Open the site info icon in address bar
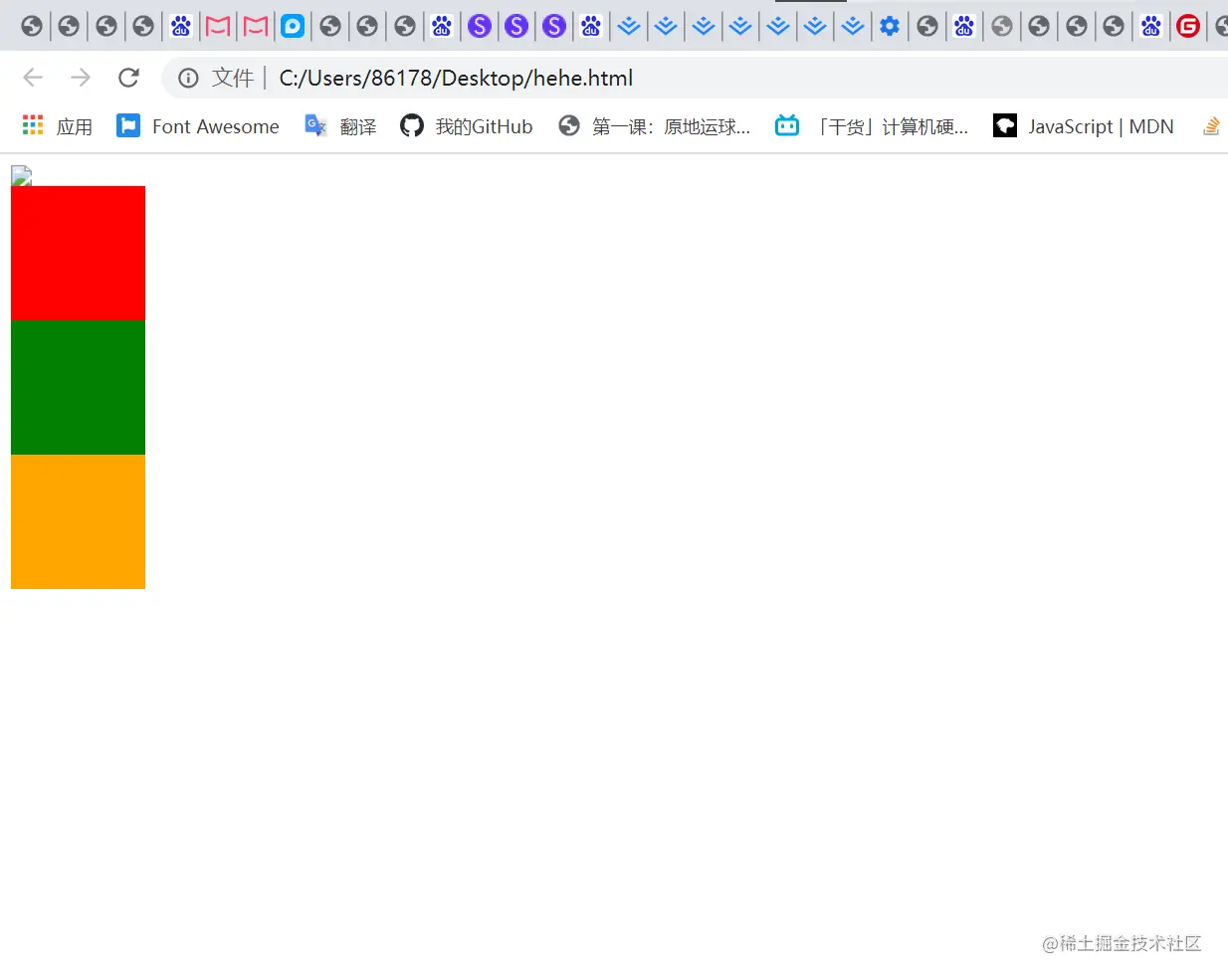 click(188, 78)
